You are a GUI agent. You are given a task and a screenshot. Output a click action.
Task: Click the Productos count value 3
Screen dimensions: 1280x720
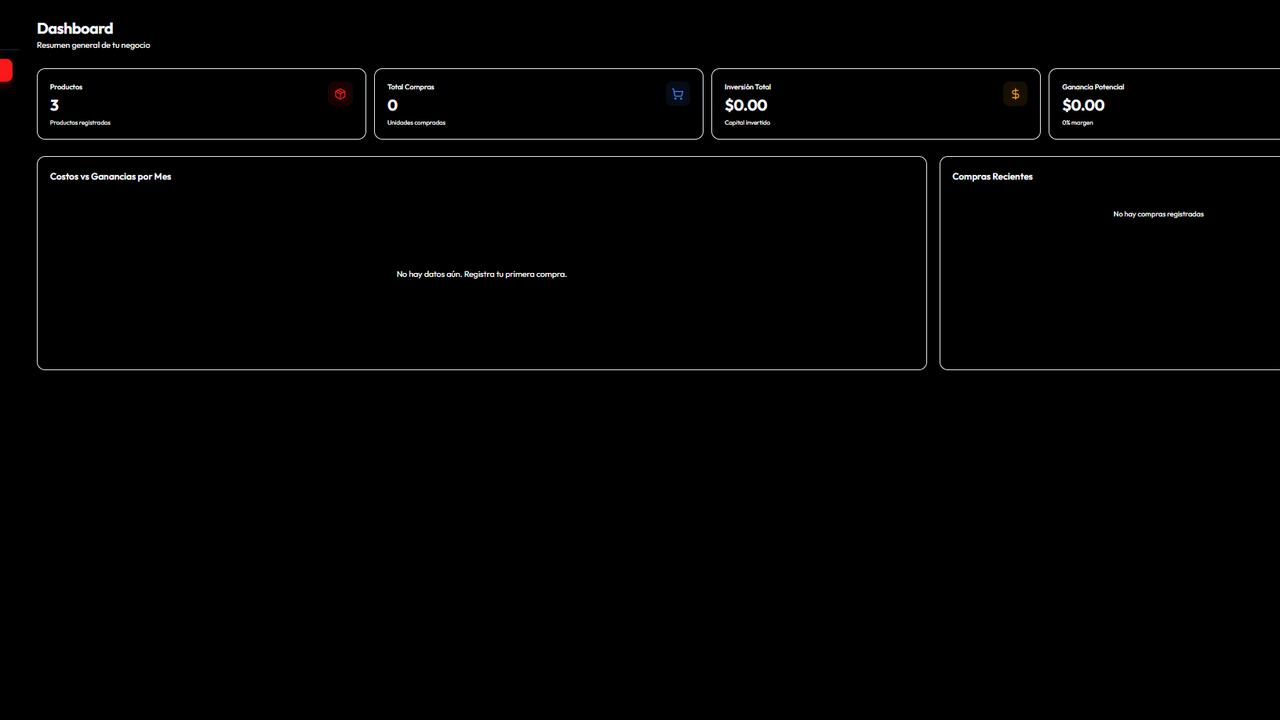[54, 105]
